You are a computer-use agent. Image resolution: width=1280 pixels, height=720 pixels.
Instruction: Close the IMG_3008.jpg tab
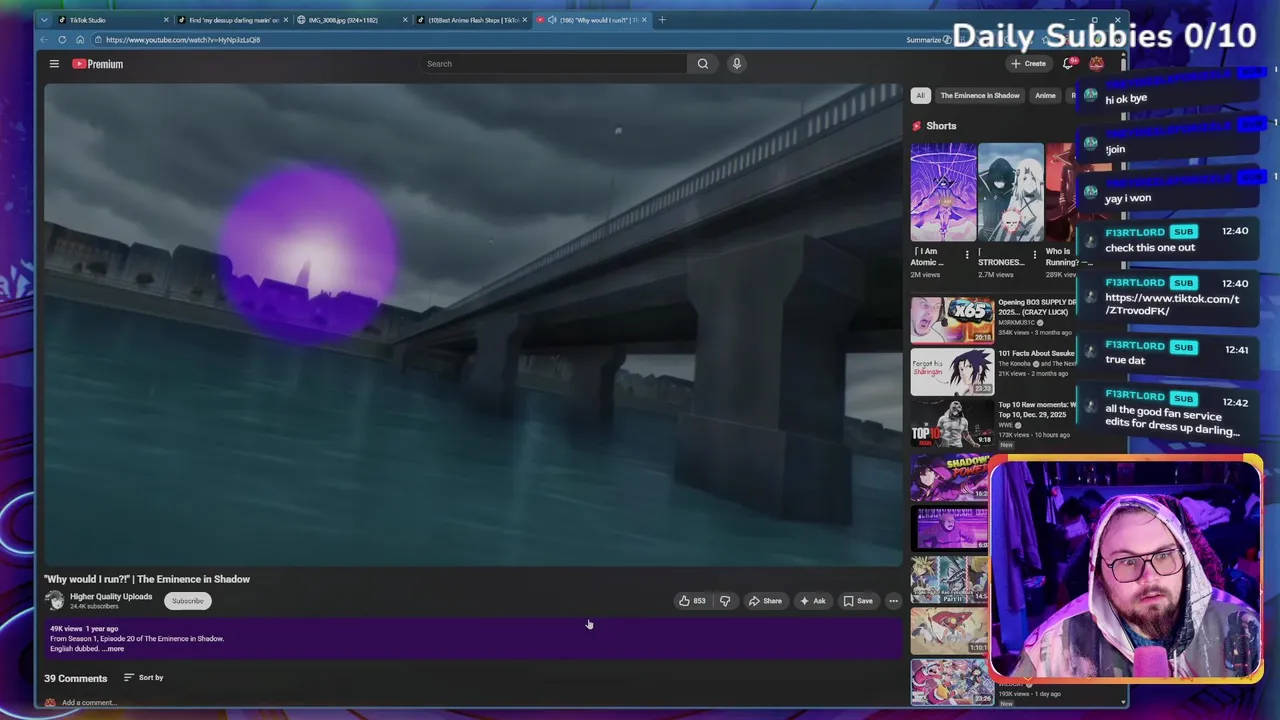point(405,20)
